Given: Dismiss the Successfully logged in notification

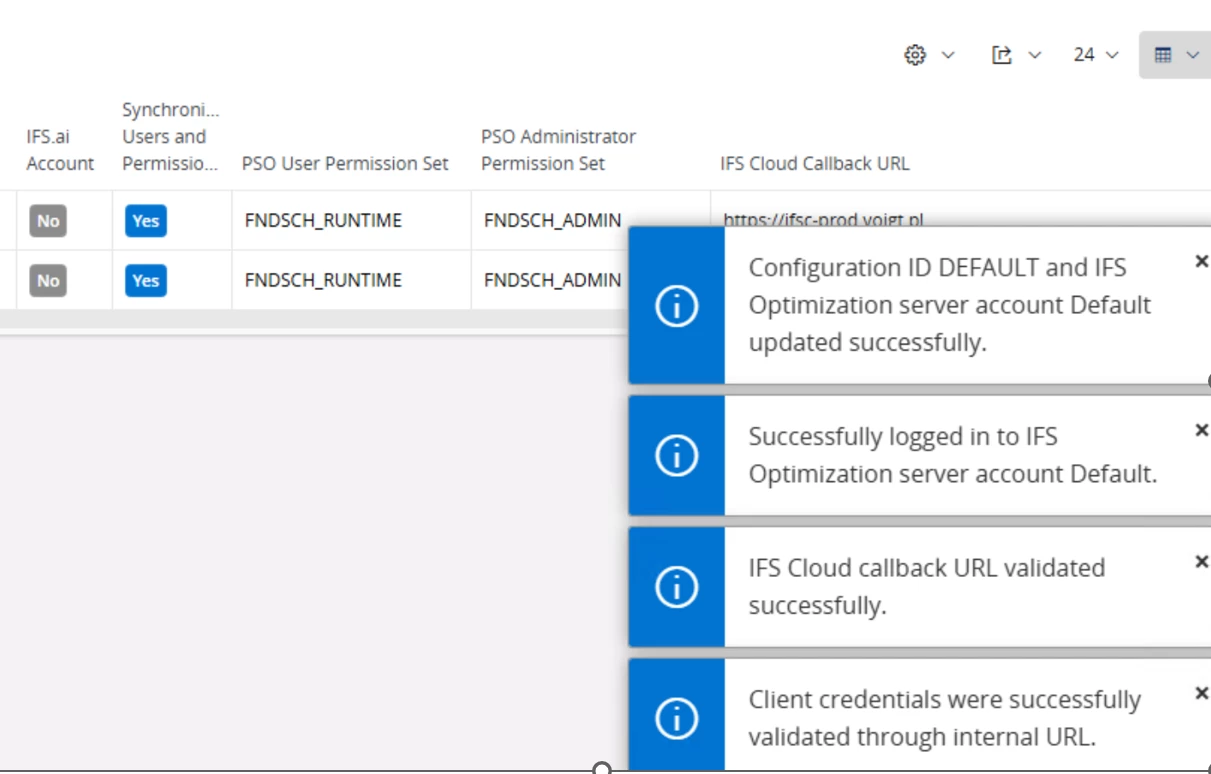Looking at the screenshot, I should (x=1202, y=430).
